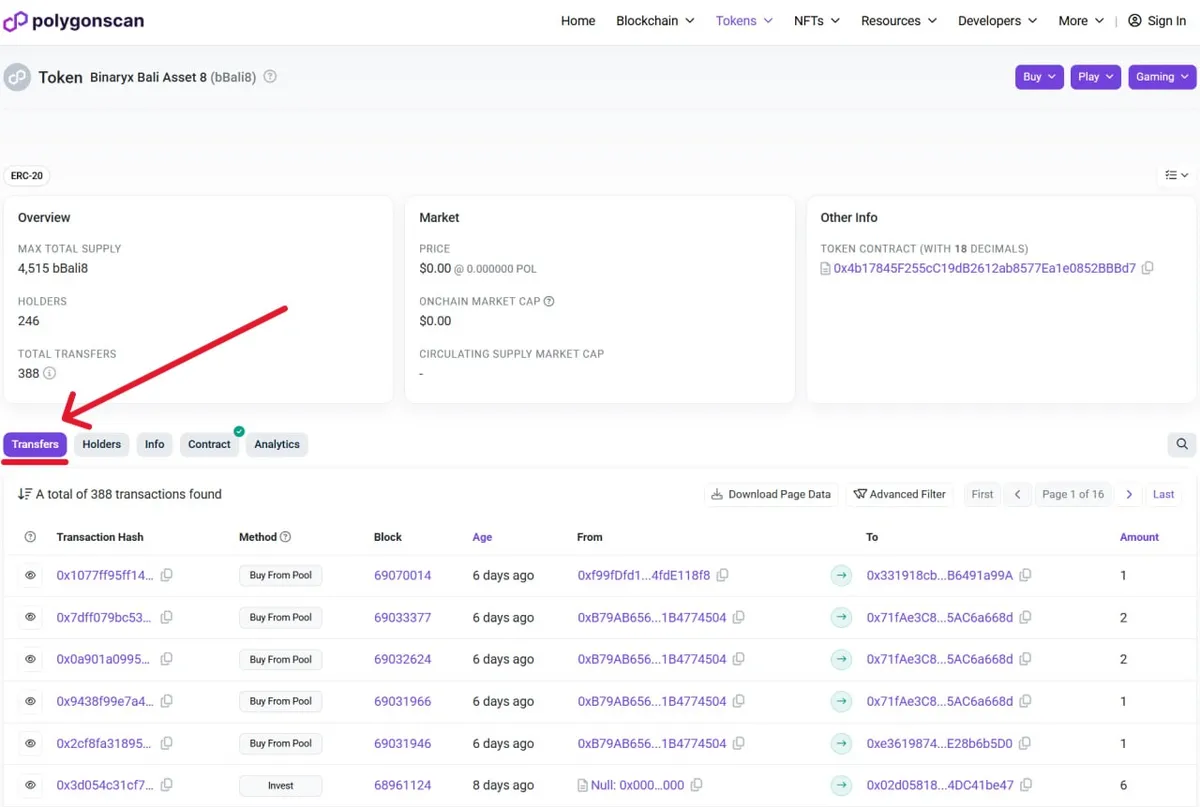This screenshot has width=1200, height=807.
Task: Switch to the Holders tab
Action: pyautogui.click(x=101, y=445)
